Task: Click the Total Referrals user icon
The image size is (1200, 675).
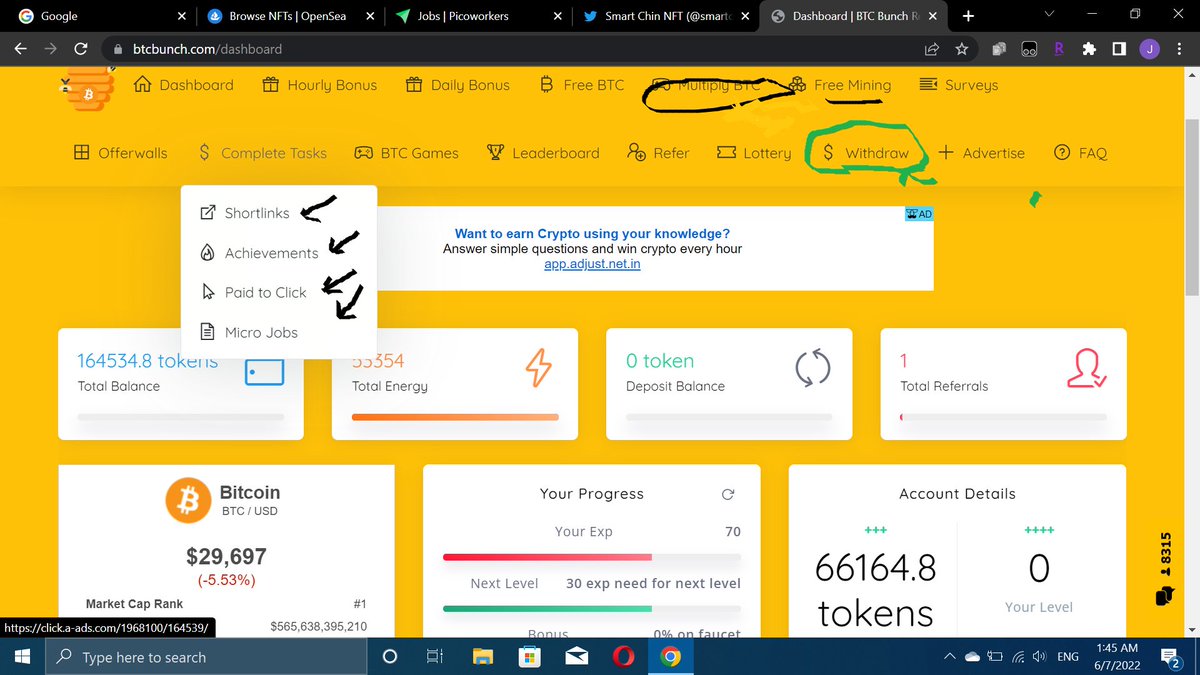Action: tap(1086, 368)
